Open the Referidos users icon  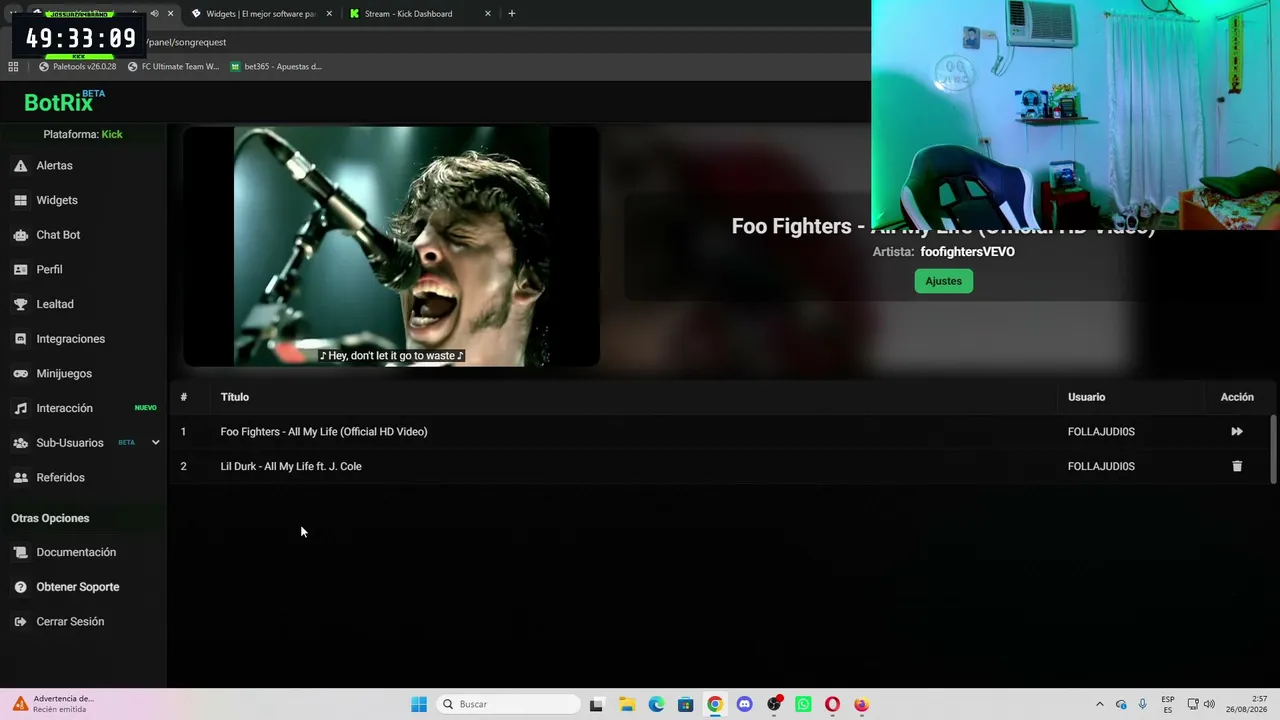tap(20, 478)
